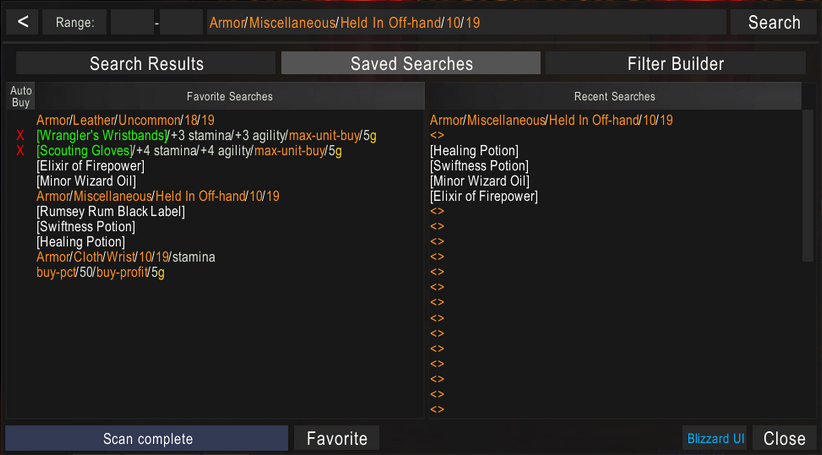This screenshot has width=822, height=455.
Task: Select buy-pct/50/buy-profit/5g favorite search
Action: point(100,272)
